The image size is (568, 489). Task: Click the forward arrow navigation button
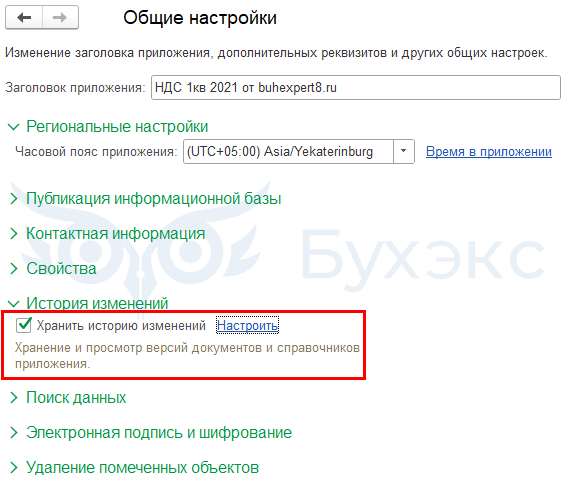pos(60,17)
